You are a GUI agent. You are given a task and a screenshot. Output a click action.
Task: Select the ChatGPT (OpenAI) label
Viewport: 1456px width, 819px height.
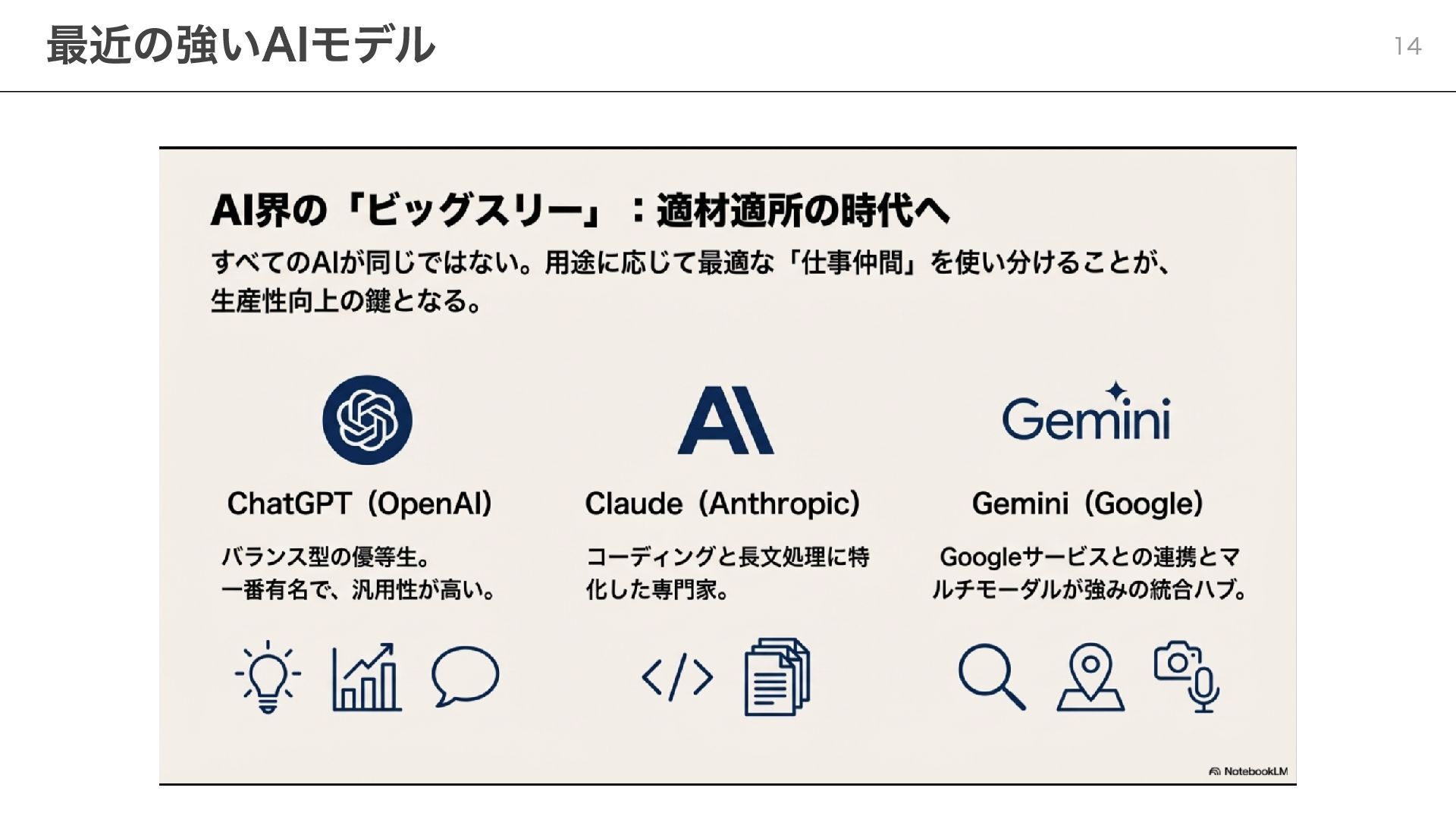click(x=359, y=504)
